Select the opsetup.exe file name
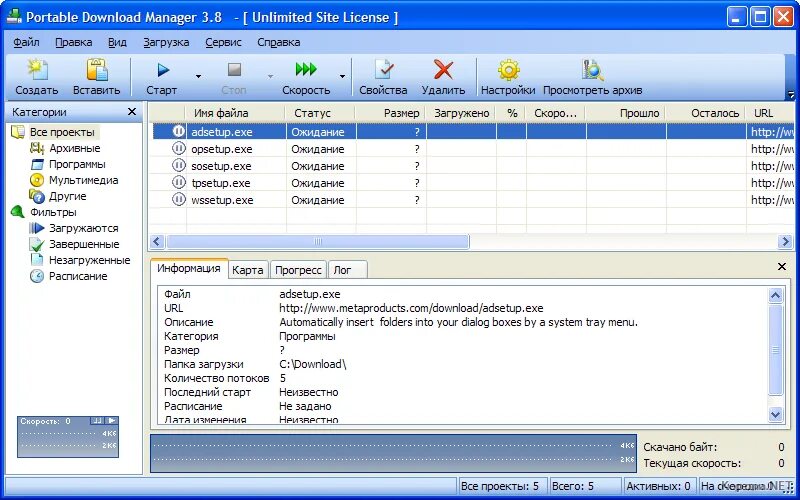Image resolution: width=800 pixels, height=500 pixels. (x=221, y=149)
